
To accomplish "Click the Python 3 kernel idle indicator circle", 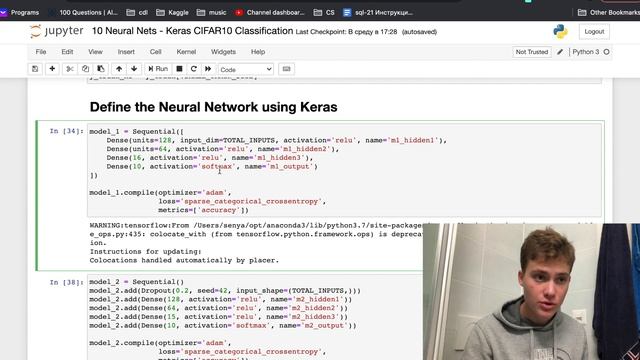I will coord(607,52).
